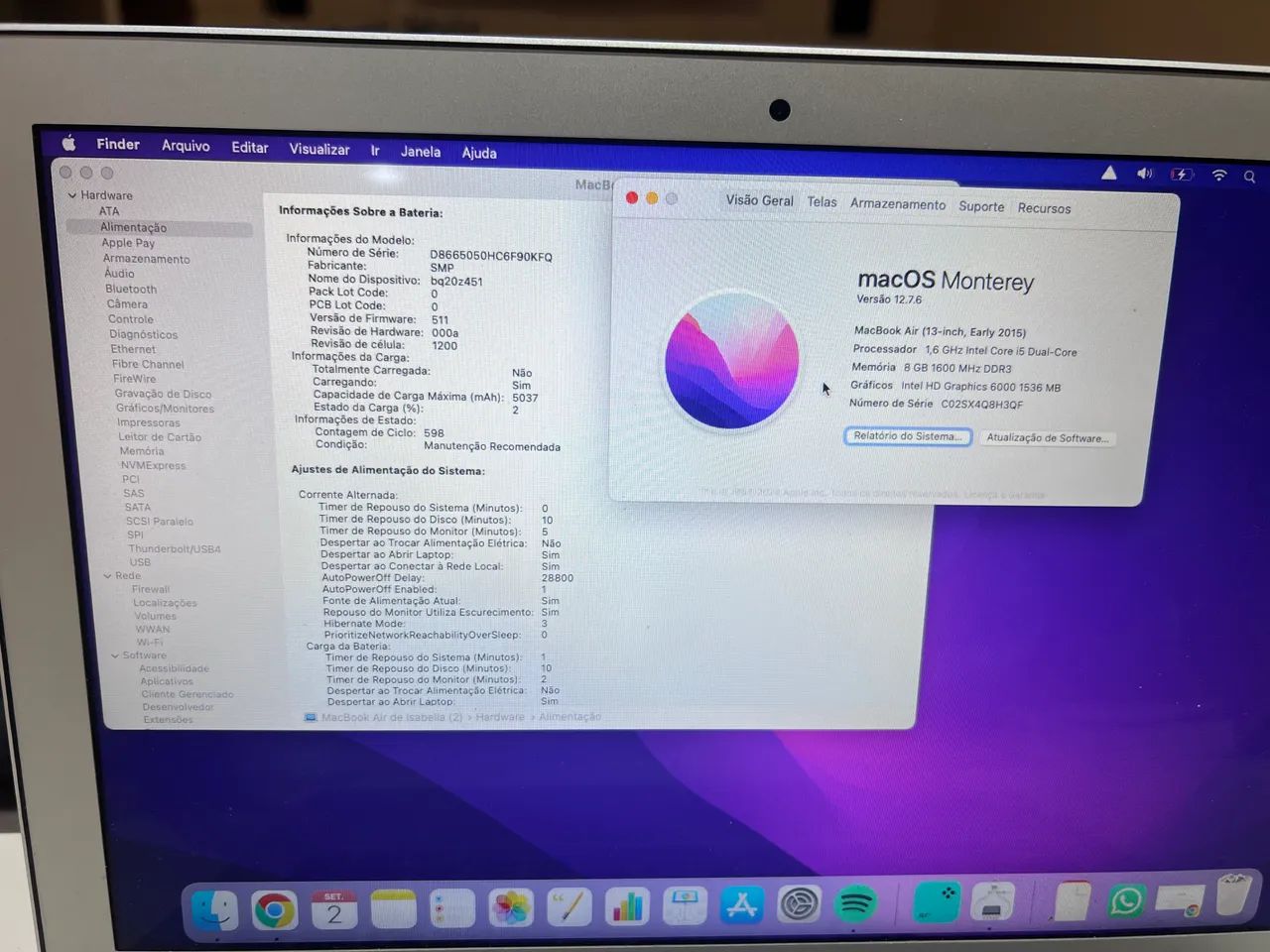Click the Relatório do Sistema button

(907, 437)
